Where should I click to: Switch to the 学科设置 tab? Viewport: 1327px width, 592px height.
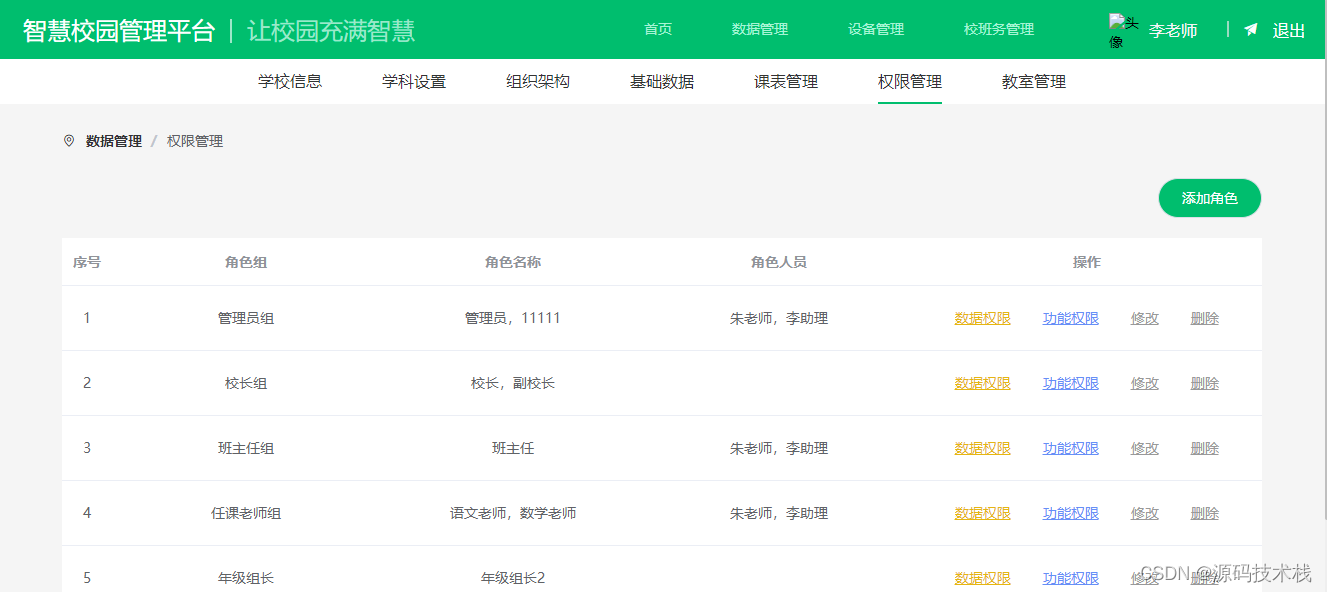tap(414, 82)
